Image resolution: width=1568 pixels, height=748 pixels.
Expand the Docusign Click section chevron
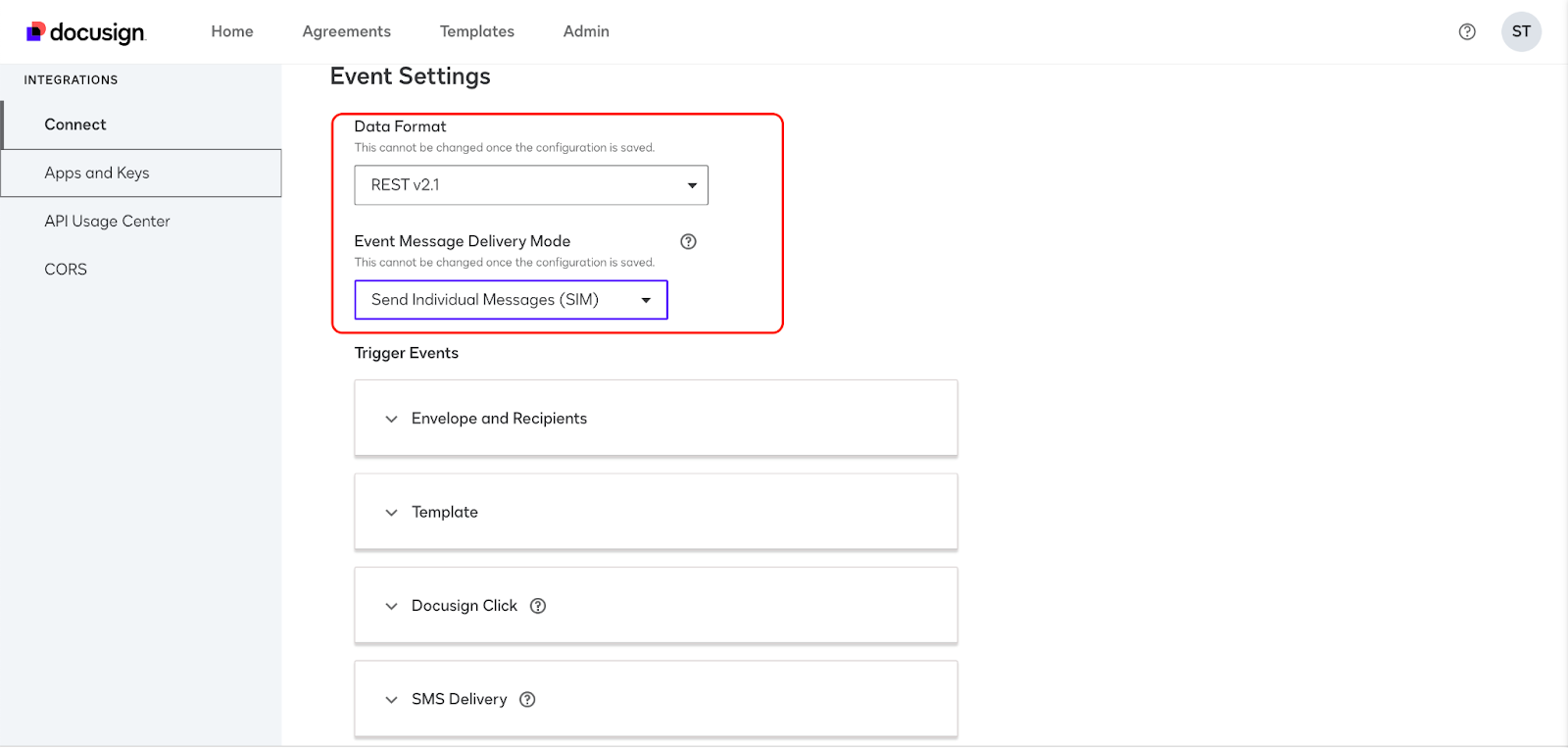click(x=391, y=606)
